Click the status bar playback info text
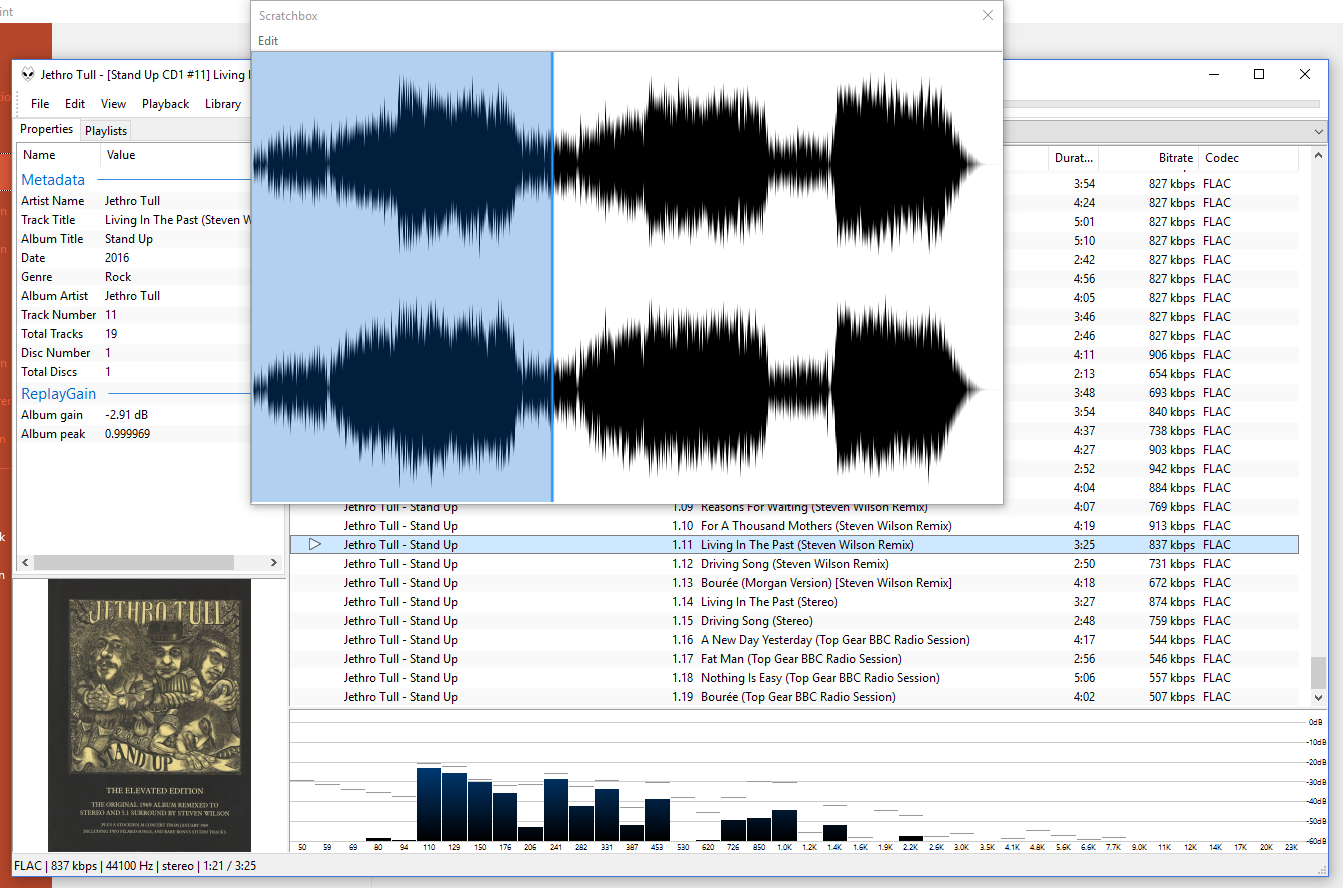 tap(135, 866)
